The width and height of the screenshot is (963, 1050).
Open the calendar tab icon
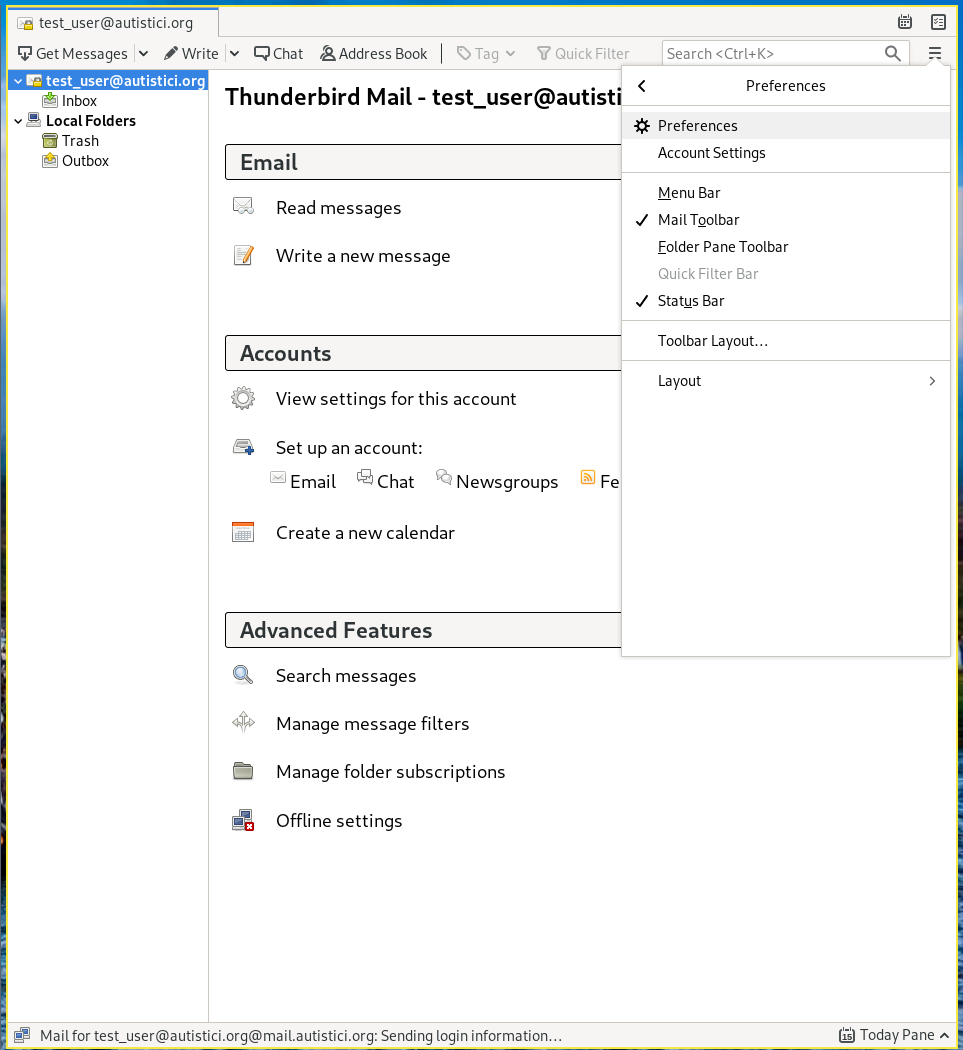905,22
